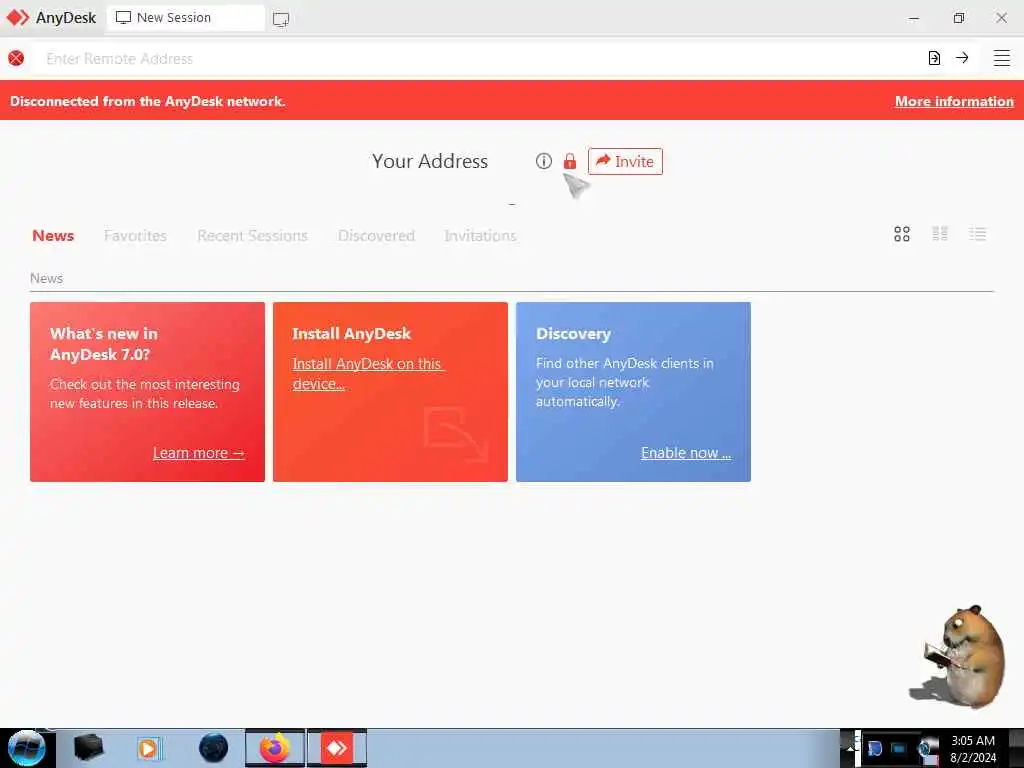Open the Discovered tab
Screen dimensions: 1024x768
tap(376, 236)
